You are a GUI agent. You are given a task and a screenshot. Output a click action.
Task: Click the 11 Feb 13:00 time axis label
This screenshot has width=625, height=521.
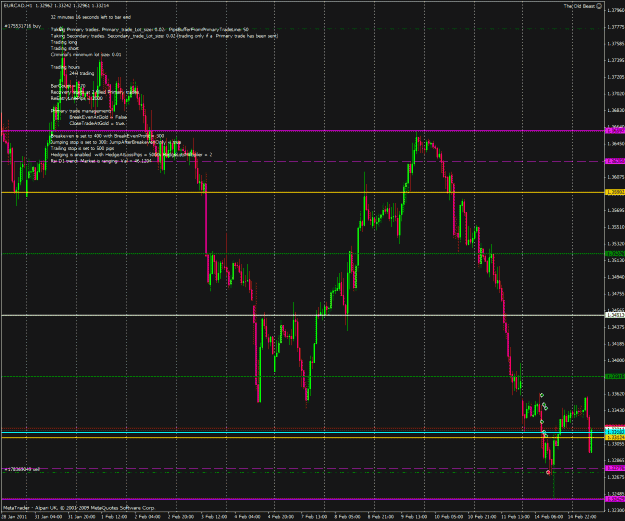515,517
